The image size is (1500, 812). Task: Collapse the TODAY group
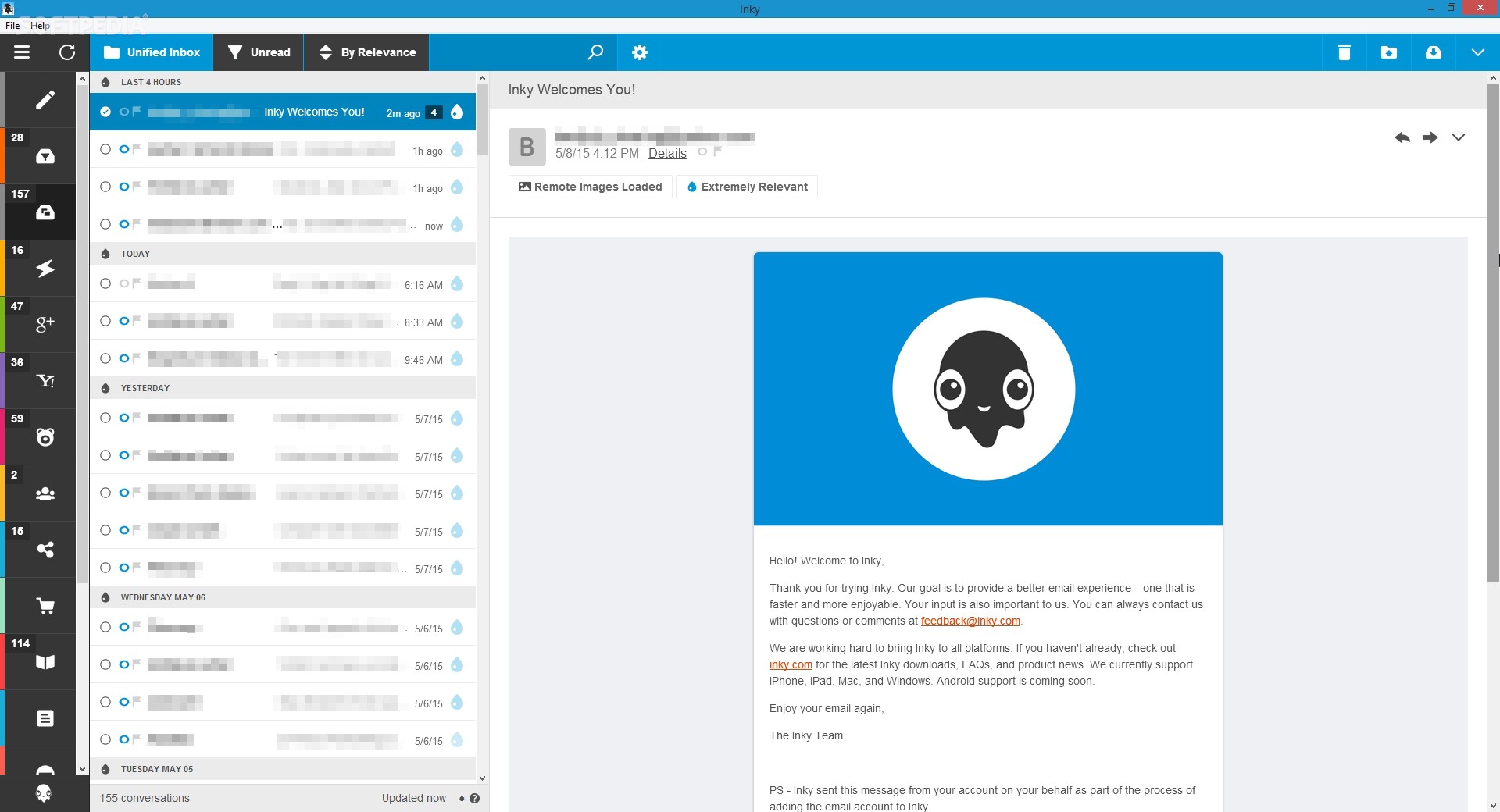105,254
